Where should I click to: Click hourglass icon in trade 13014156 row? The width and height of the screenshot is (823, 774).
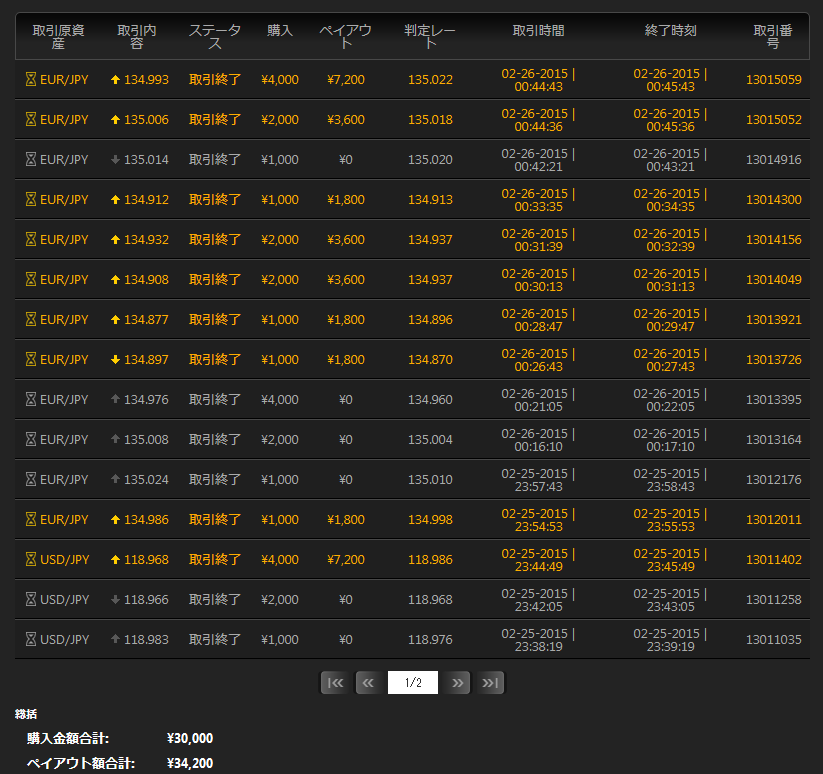(x=31, y=239)
